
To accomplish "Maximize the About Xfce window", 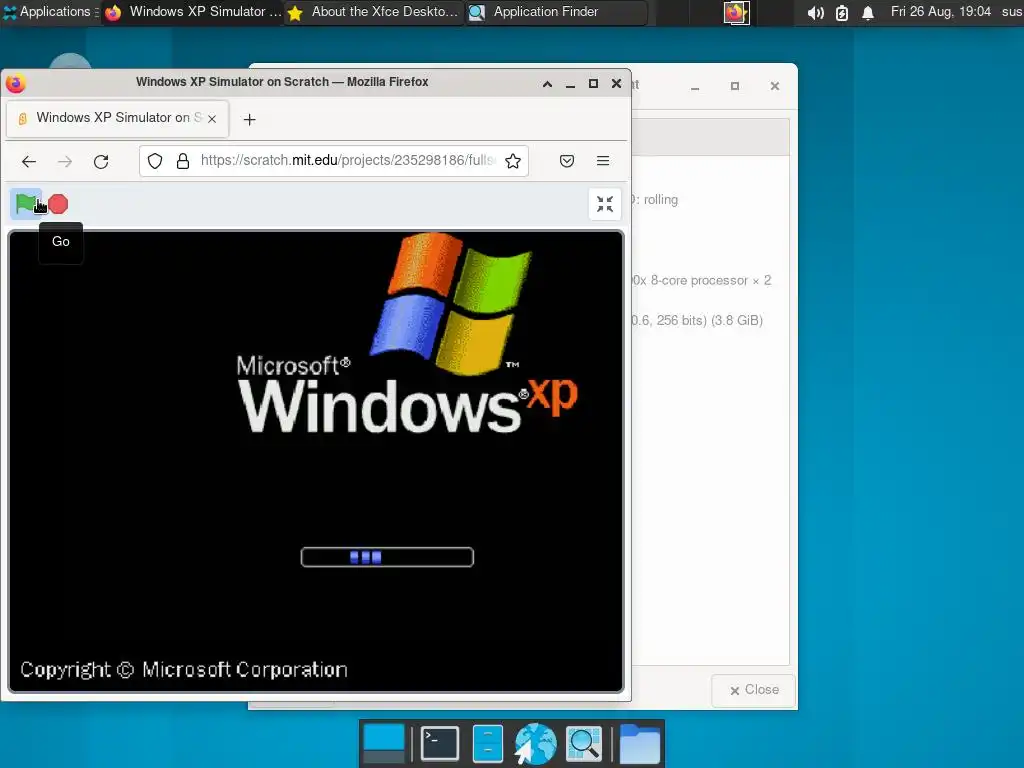I will [x=735, y=86].
